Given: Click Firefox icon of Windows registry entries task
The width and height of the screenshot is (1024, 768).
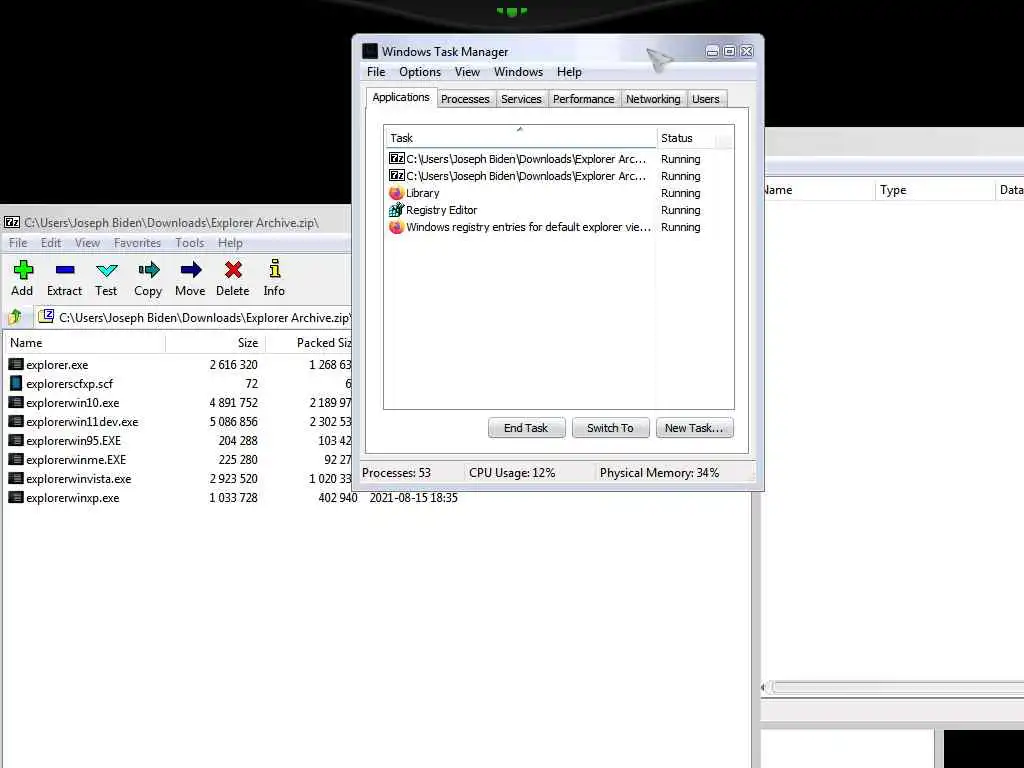Looking at the screenshot, I should click(396, 227).
